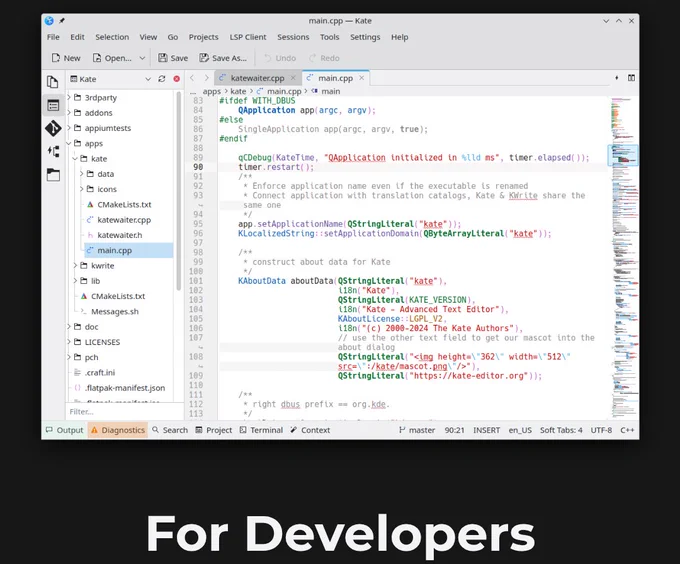Toggle the Project tool view
The image size is (680, 564).
[x=214, y=430]
